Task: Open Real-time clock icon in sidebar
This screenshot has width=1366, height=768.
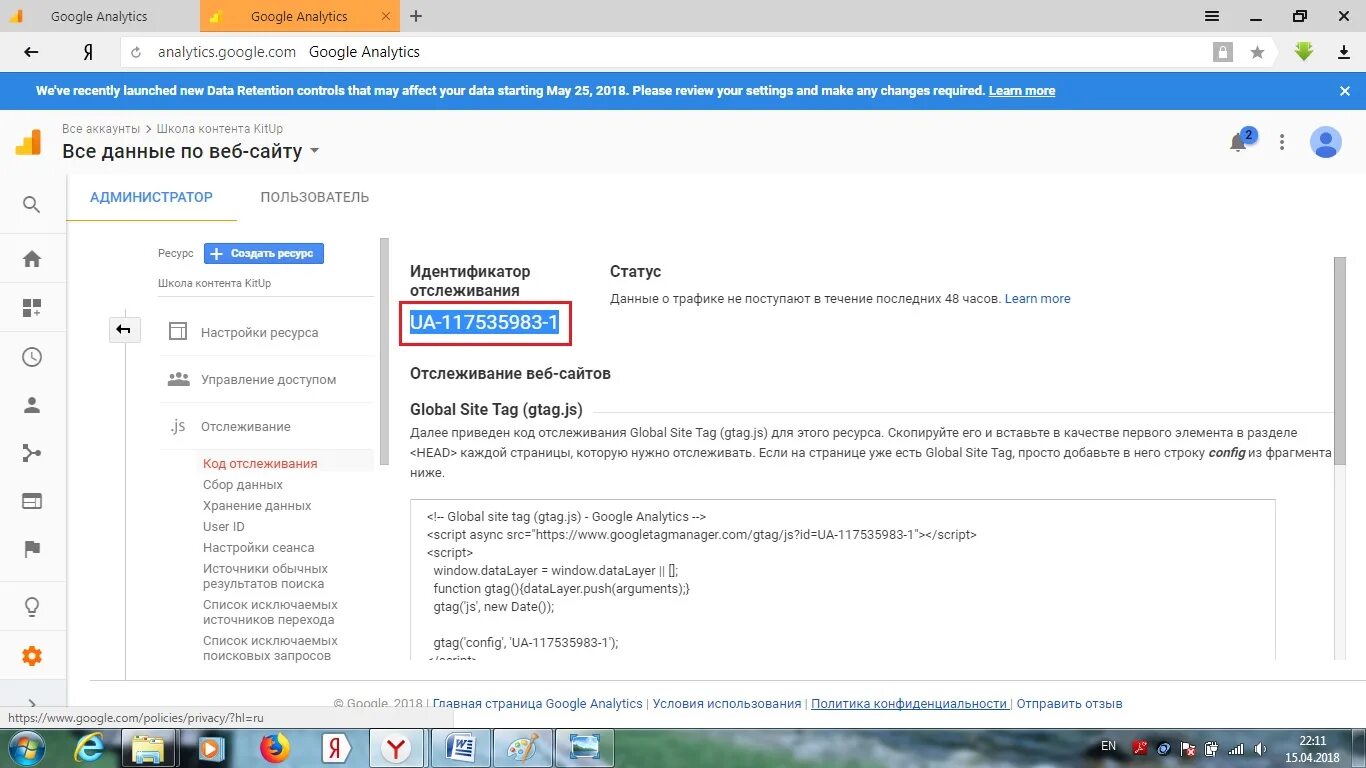Action: pos(32,357)
